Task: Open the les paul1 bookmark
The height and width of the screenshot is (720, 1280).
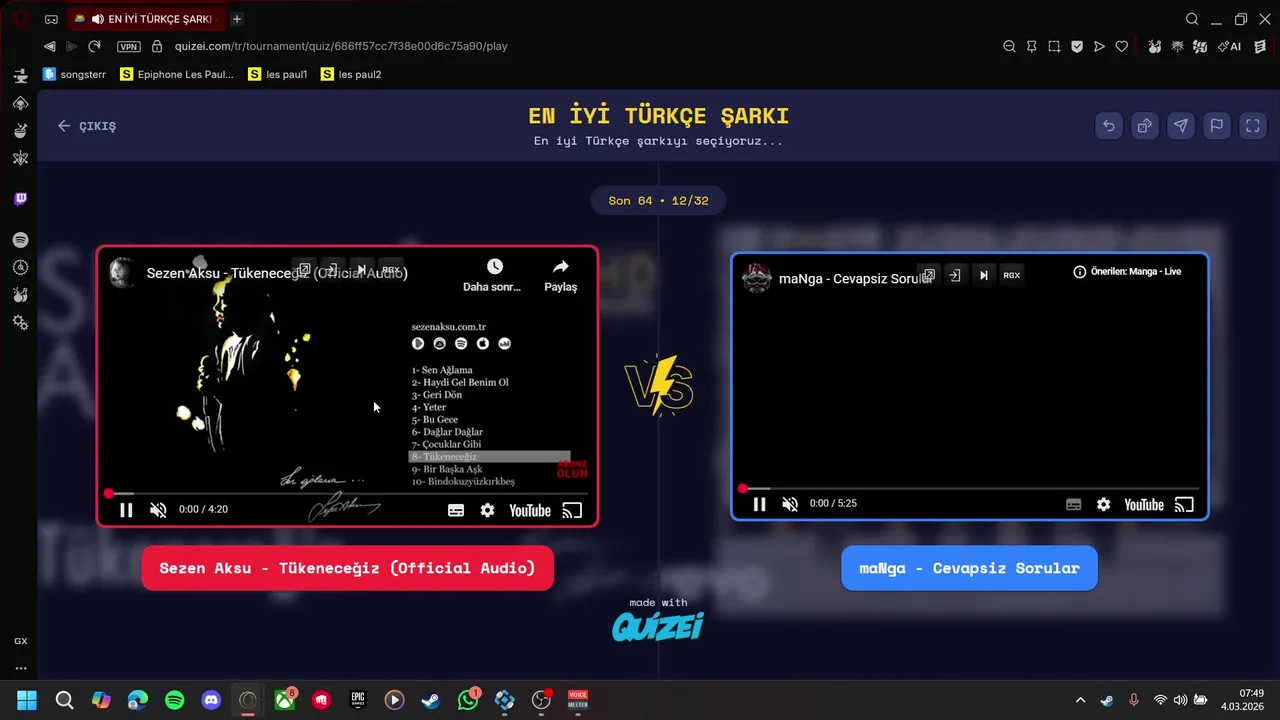Action: tap(279, 74)
